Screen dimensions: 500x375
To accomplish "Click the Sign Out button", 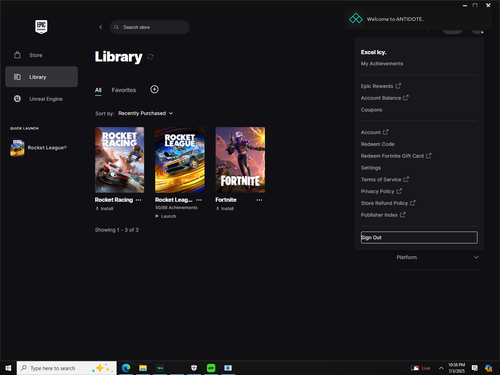I will tap(419, 237).
